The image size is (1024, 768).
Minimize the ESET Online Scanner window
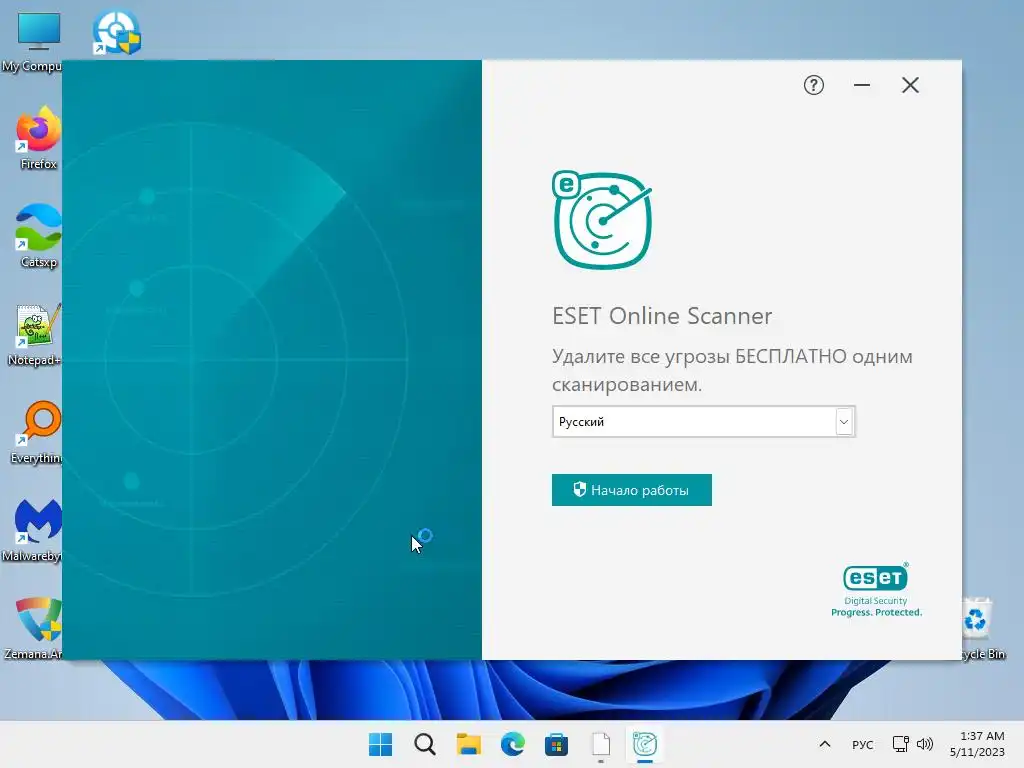(862, 85)
